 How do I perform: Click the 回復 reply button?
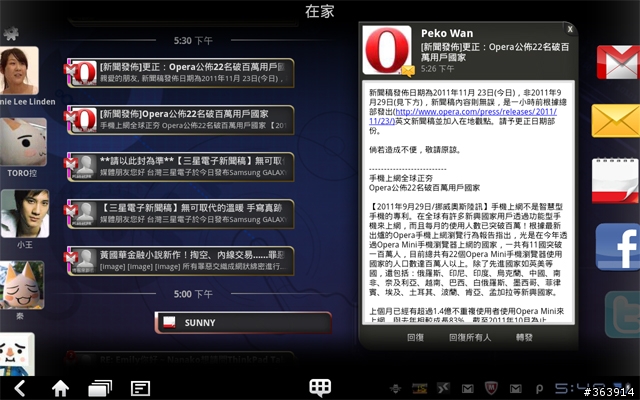tap(415, 338)
